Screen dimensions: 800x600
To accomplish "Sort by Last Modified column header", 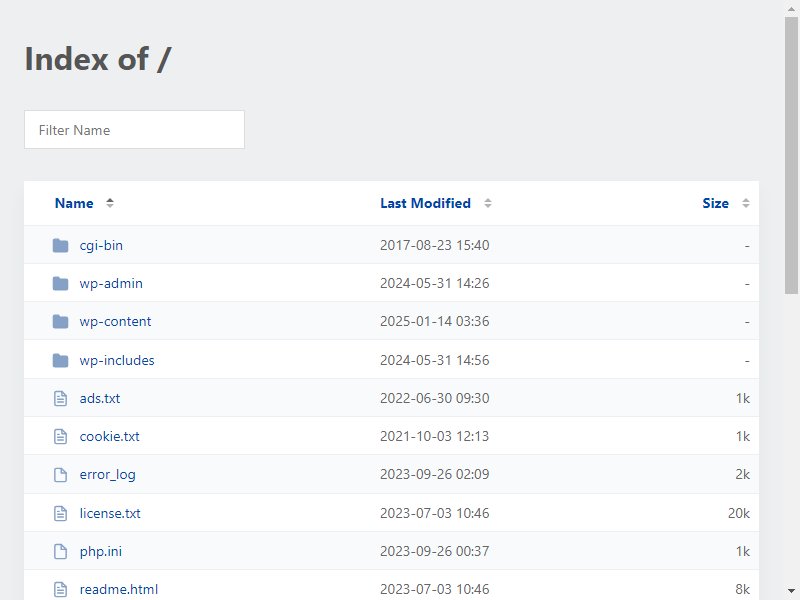I will [425, 203].
